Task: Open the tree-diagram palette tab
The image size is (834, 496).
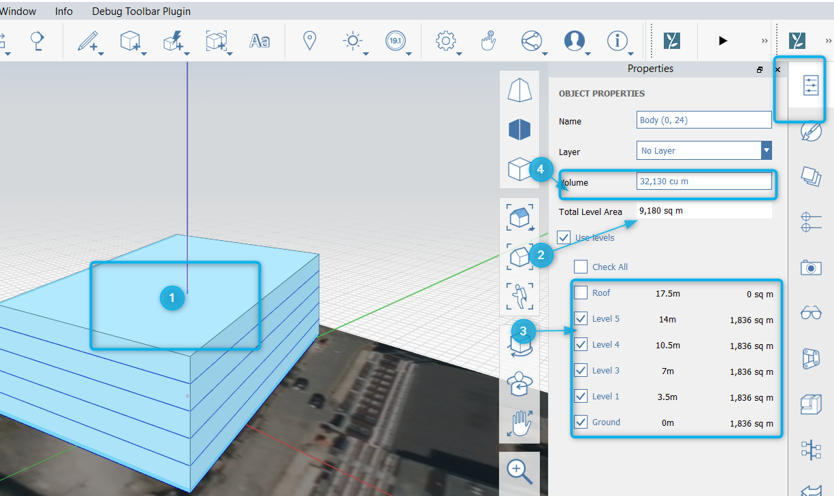Action: click(x=811, y=450)
